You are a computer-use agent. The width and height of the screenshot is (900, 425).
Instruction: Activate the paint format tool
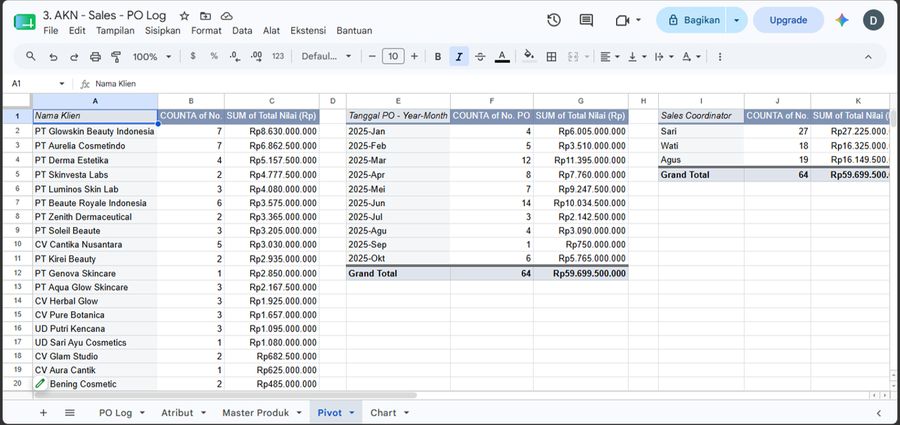(116, 56)
